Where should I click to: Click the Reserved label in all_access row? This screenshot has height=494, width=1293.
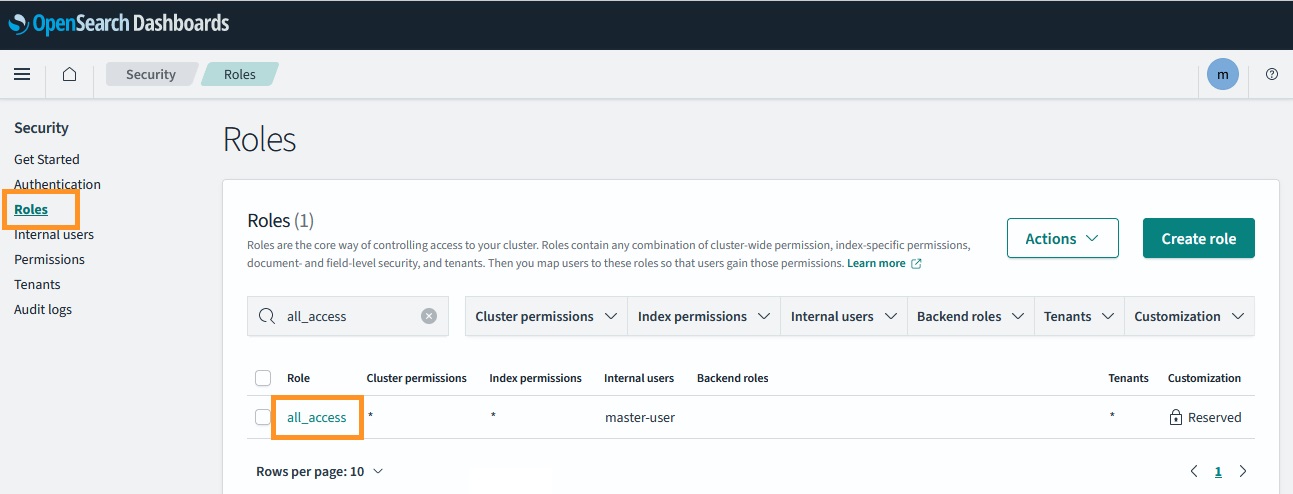1214,417
